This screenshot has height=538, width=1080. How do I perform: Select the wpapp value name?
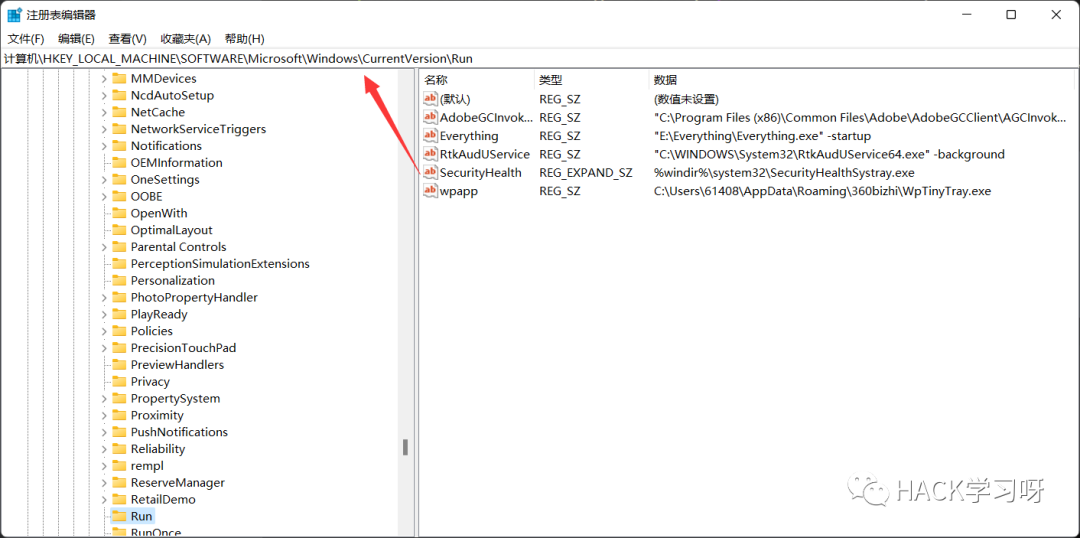coord(459,192)
